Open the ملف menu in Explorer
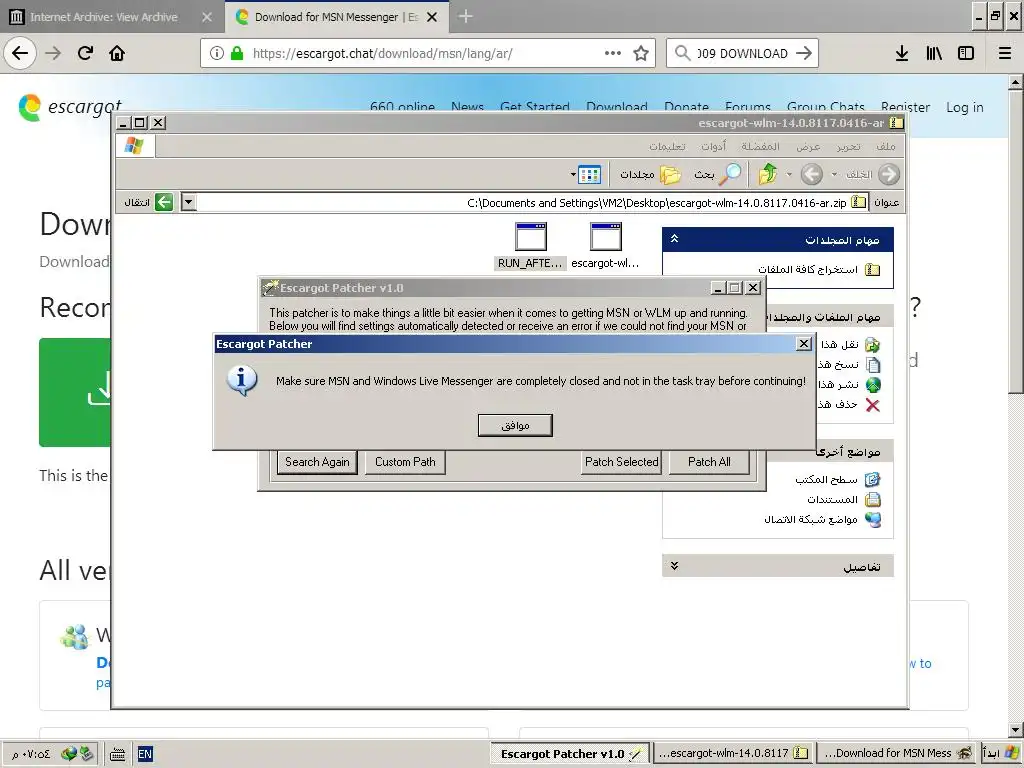This screenshot has height=768, width=1024. (x=886, y=146)
